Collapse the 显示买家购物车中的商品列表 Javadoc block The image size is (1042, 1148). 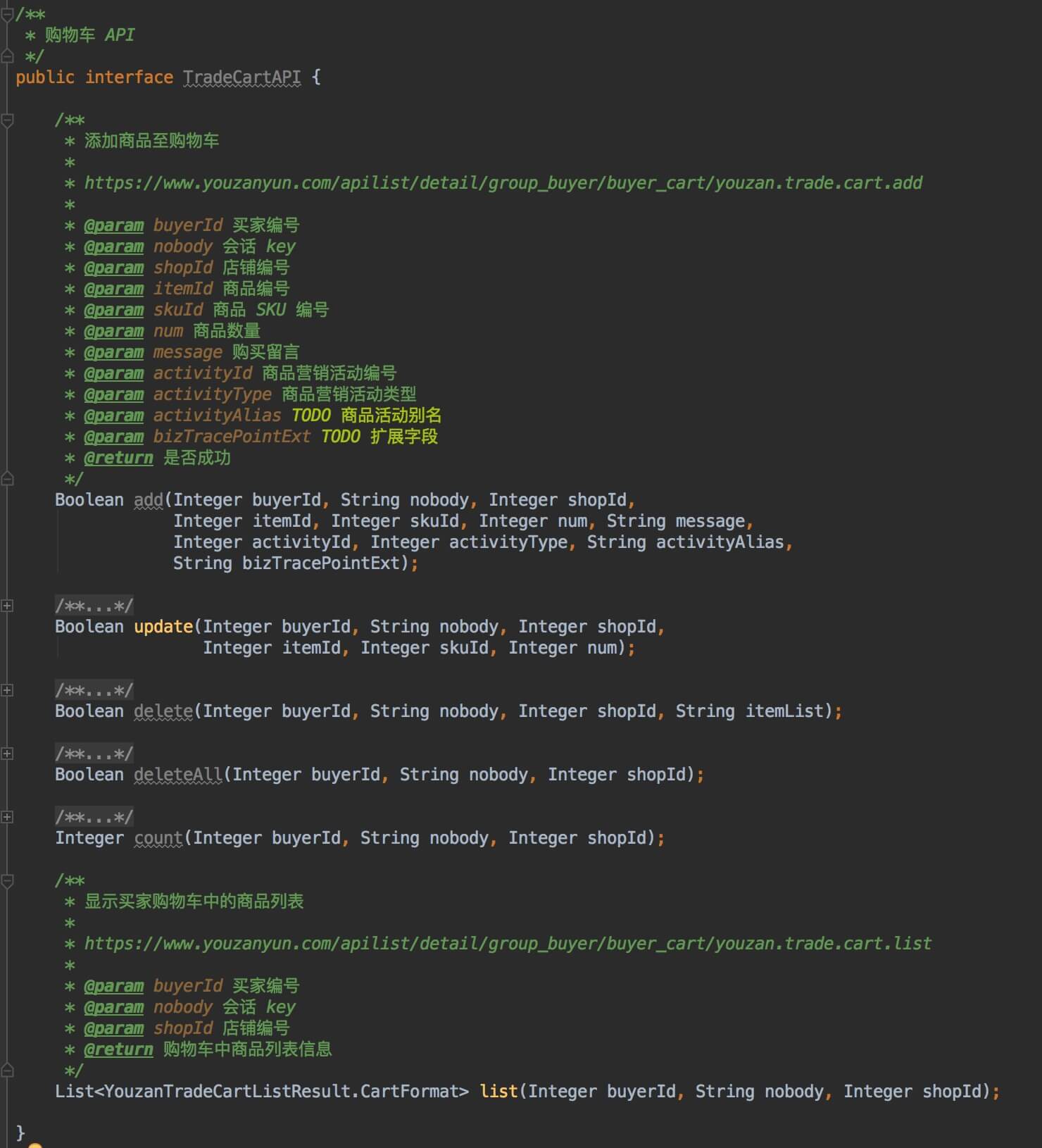[x=7, y=881]
